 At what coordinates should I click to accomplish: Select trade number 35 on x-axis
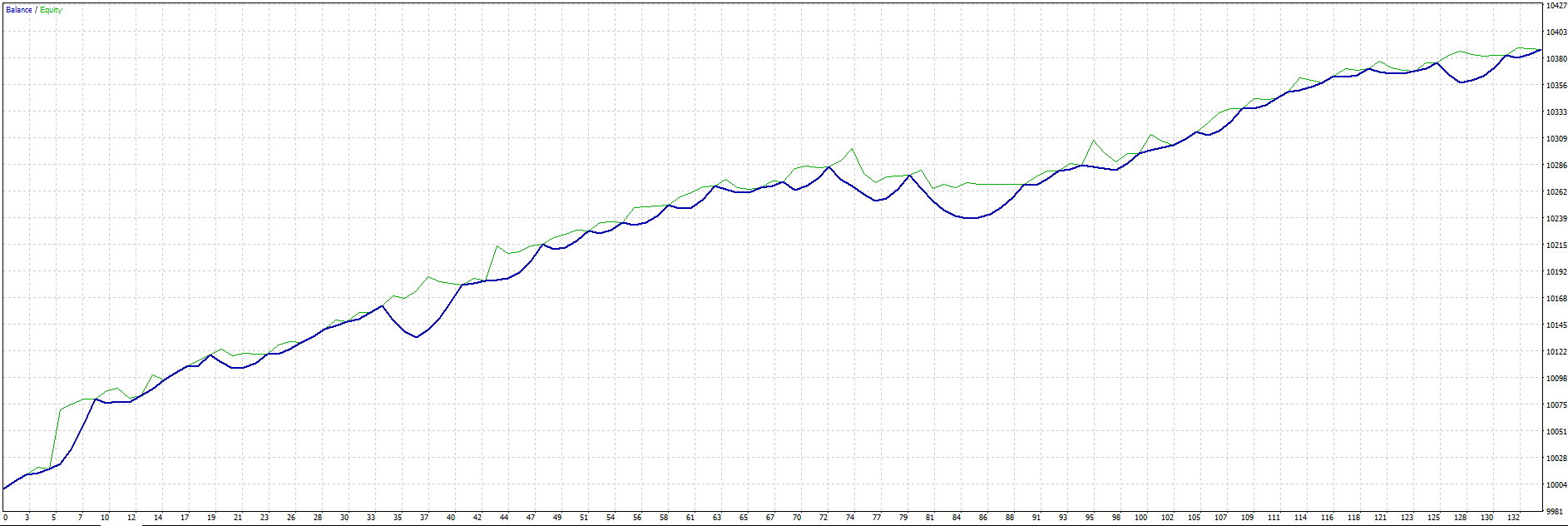tap(398, 518)
